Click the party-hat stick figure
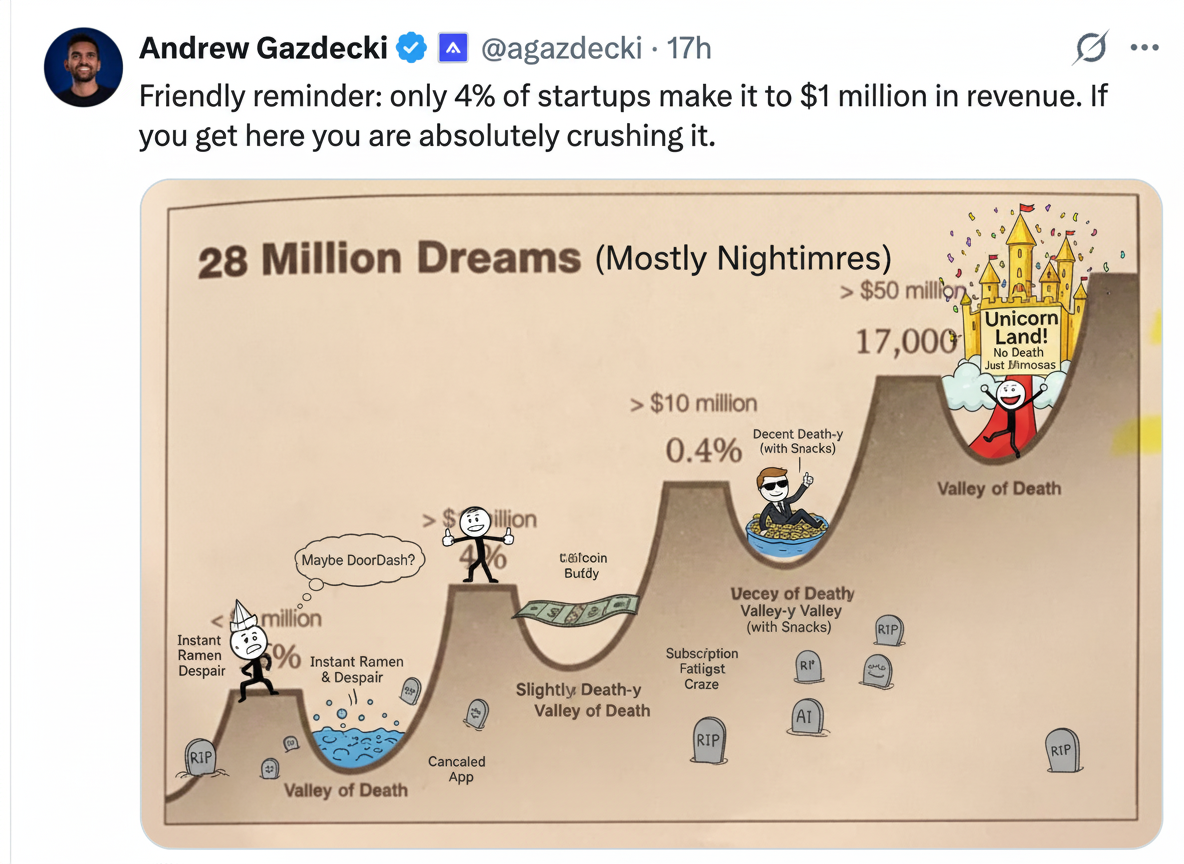This screenshot has width=1184, height=864. tap(252, 650)
